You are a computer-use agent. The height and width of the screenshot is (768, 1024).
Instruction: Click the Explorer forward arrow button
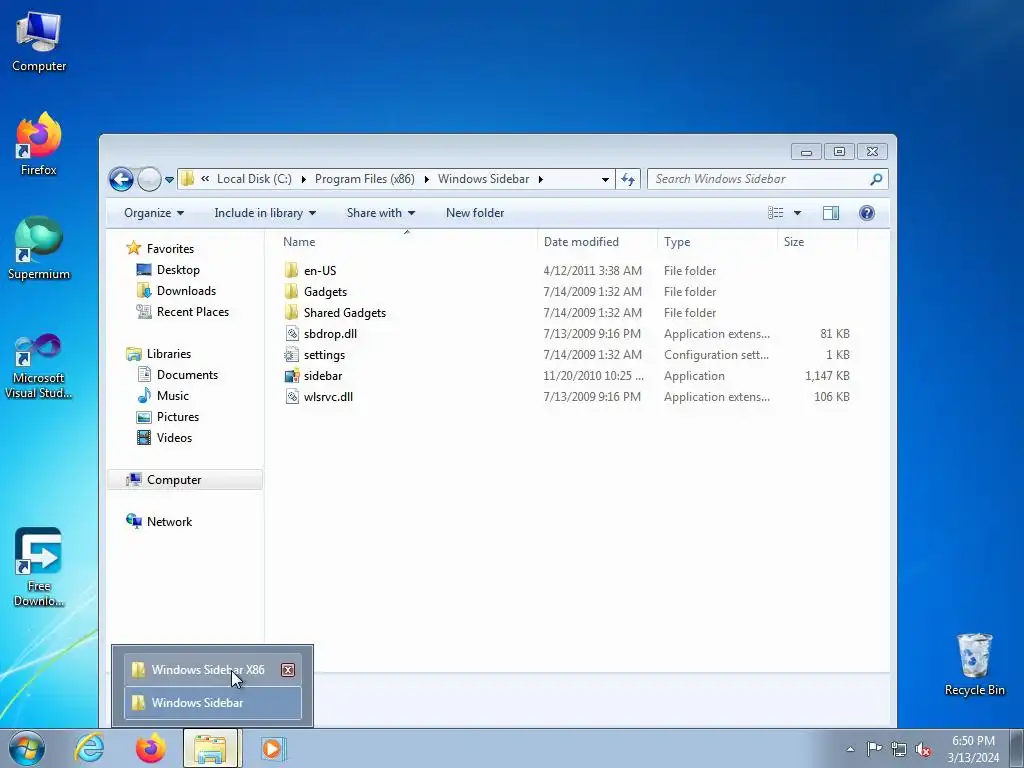click(149, 179)
